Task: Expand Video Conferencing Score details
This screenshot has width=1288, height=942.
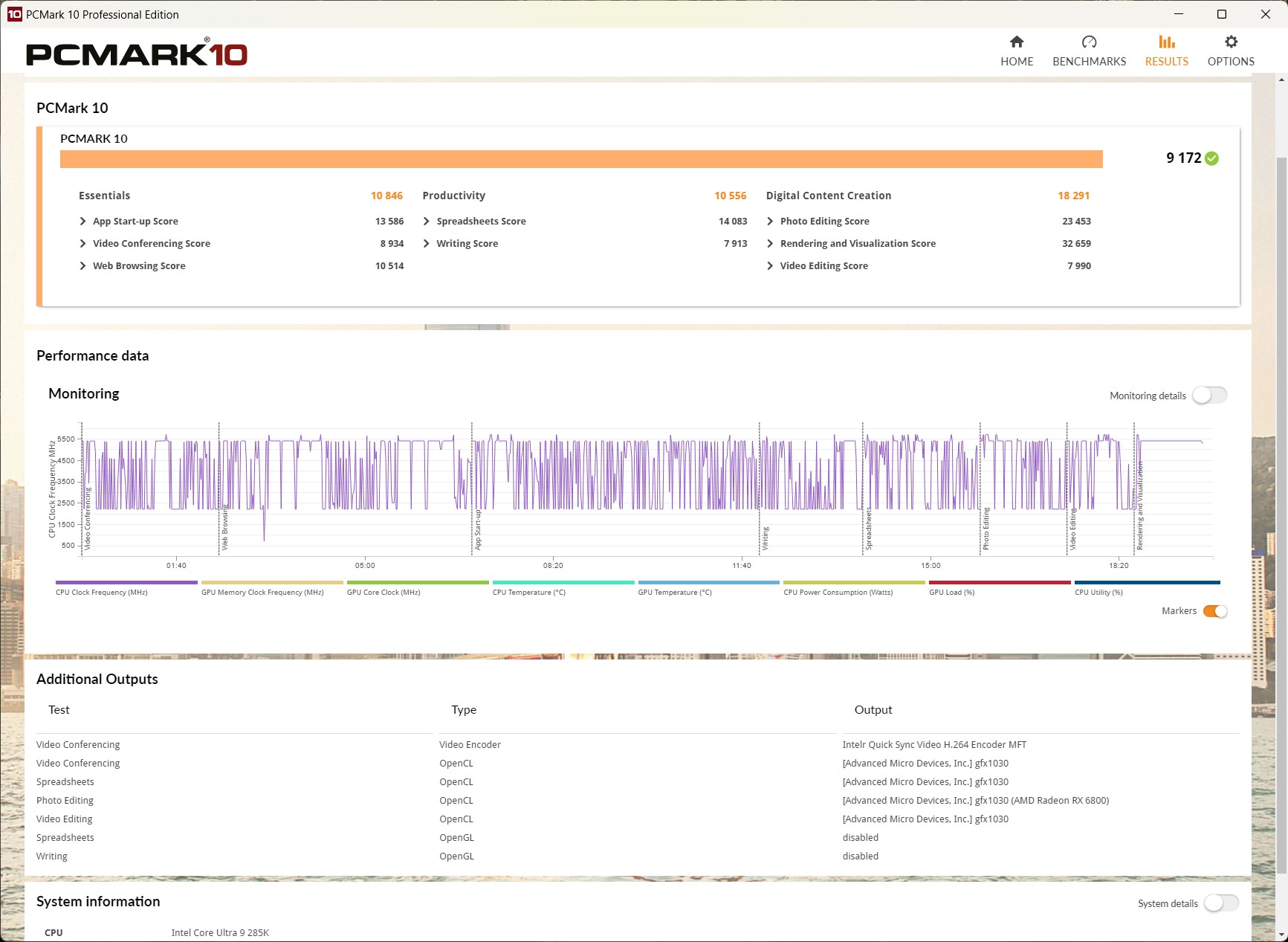Action: pos(83,243)
